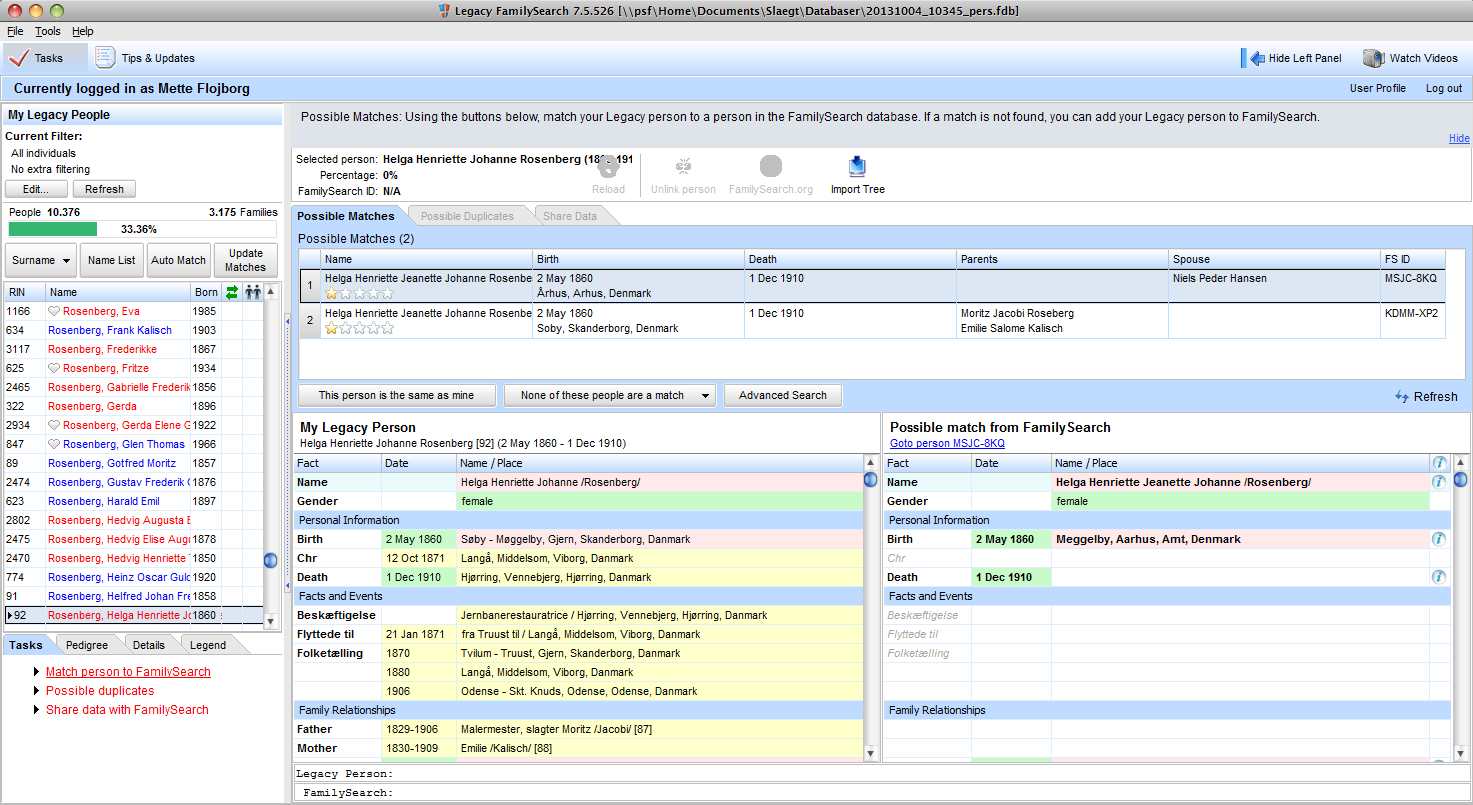
Task: Expand 'Possible duplicates' task arrow
Action: pyautogui.click(x=37, y=691)
